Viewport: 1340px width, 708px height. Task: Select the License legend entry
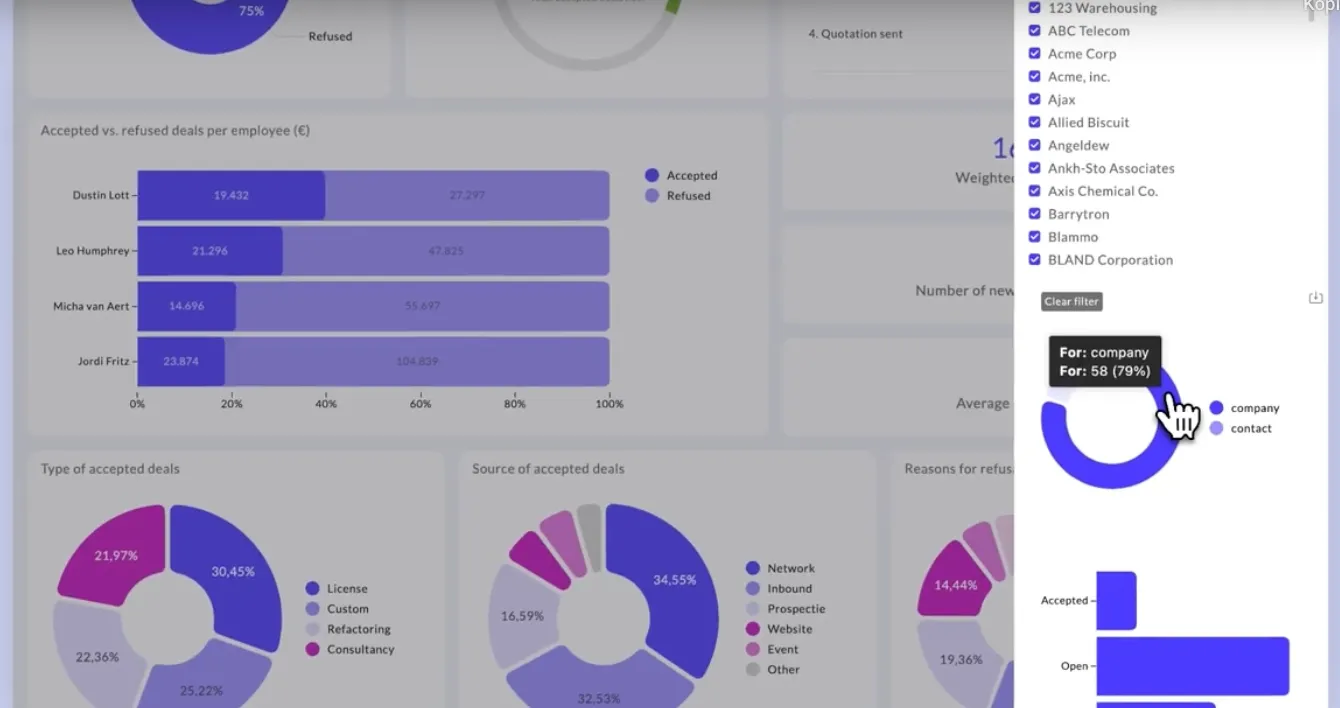[x=336, y=589]
